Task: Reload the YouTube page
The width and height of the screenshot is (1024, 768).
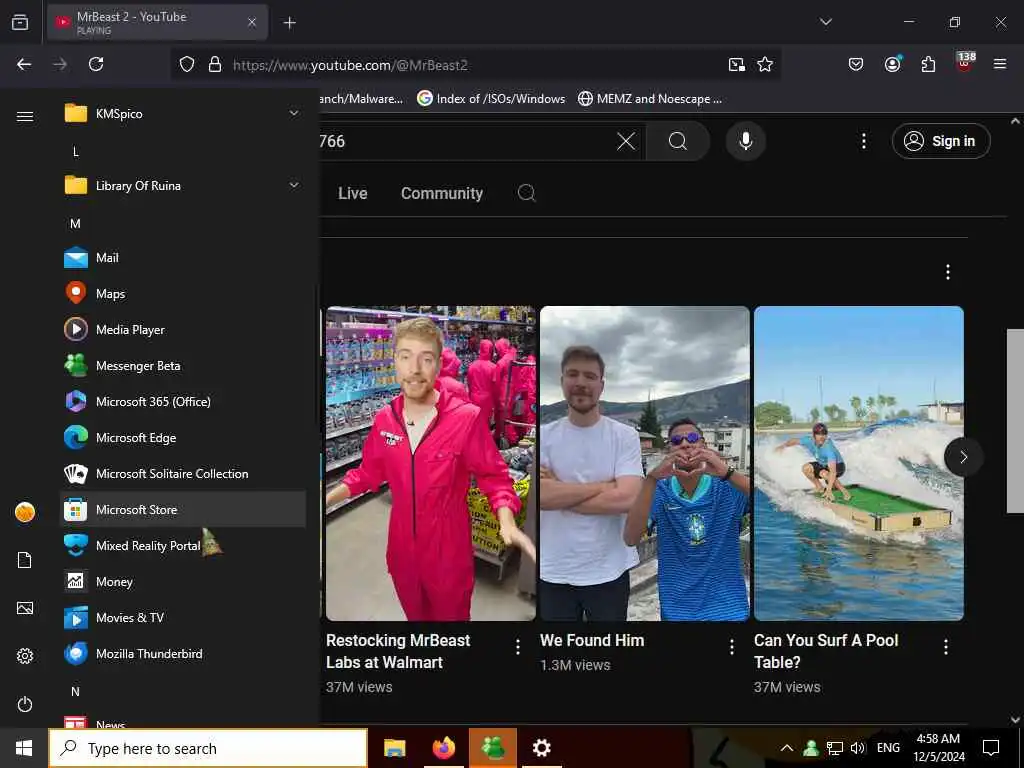Action: click(x=96, y=64)
